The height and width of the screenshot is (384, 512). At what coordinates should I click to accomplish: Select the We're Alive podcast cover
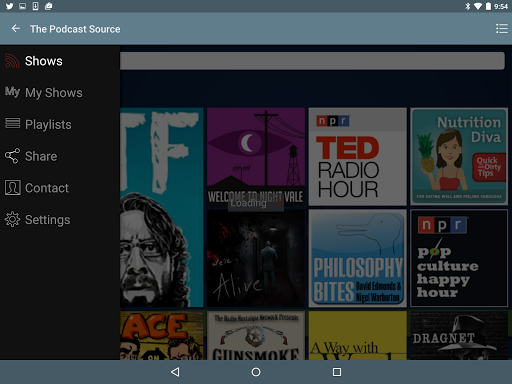(256, 258)
